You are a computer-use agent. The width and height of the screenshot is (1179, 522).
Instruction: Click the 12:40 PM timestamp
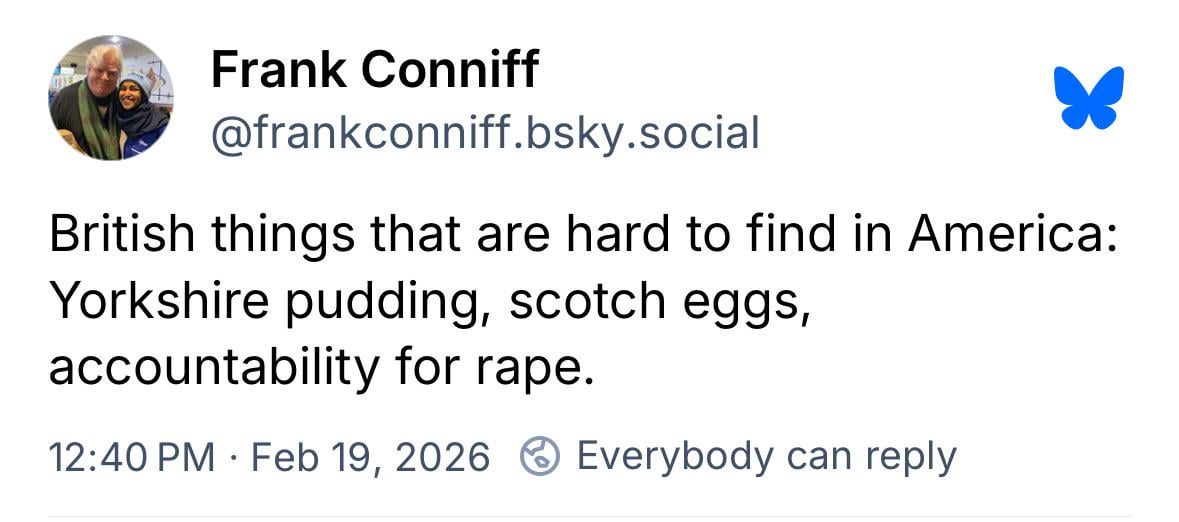click(x=130, y=457)
